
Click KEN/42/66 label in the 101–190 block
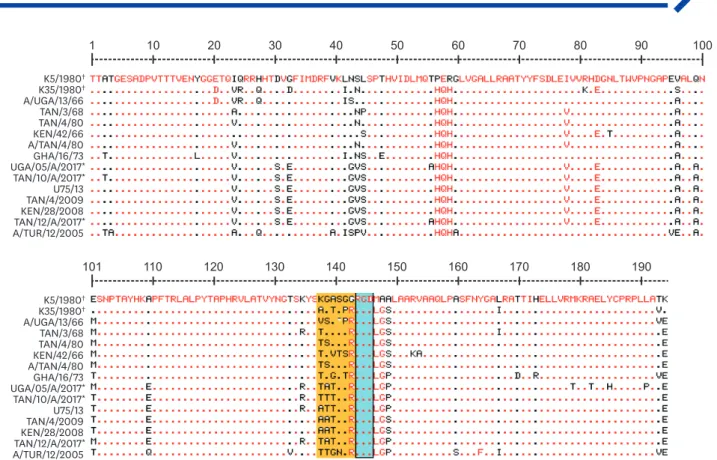[59, 355]
